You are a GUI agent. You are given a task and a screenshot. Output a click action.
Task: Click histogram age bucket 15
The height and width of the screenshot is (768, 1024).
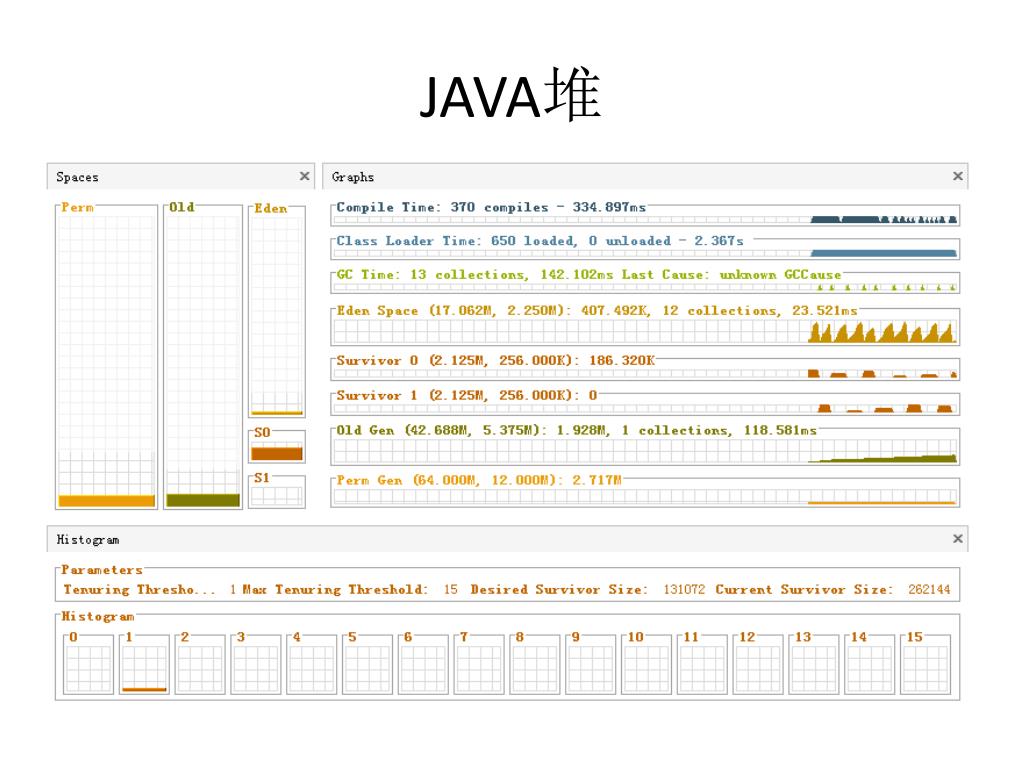[x=925, y=665]
